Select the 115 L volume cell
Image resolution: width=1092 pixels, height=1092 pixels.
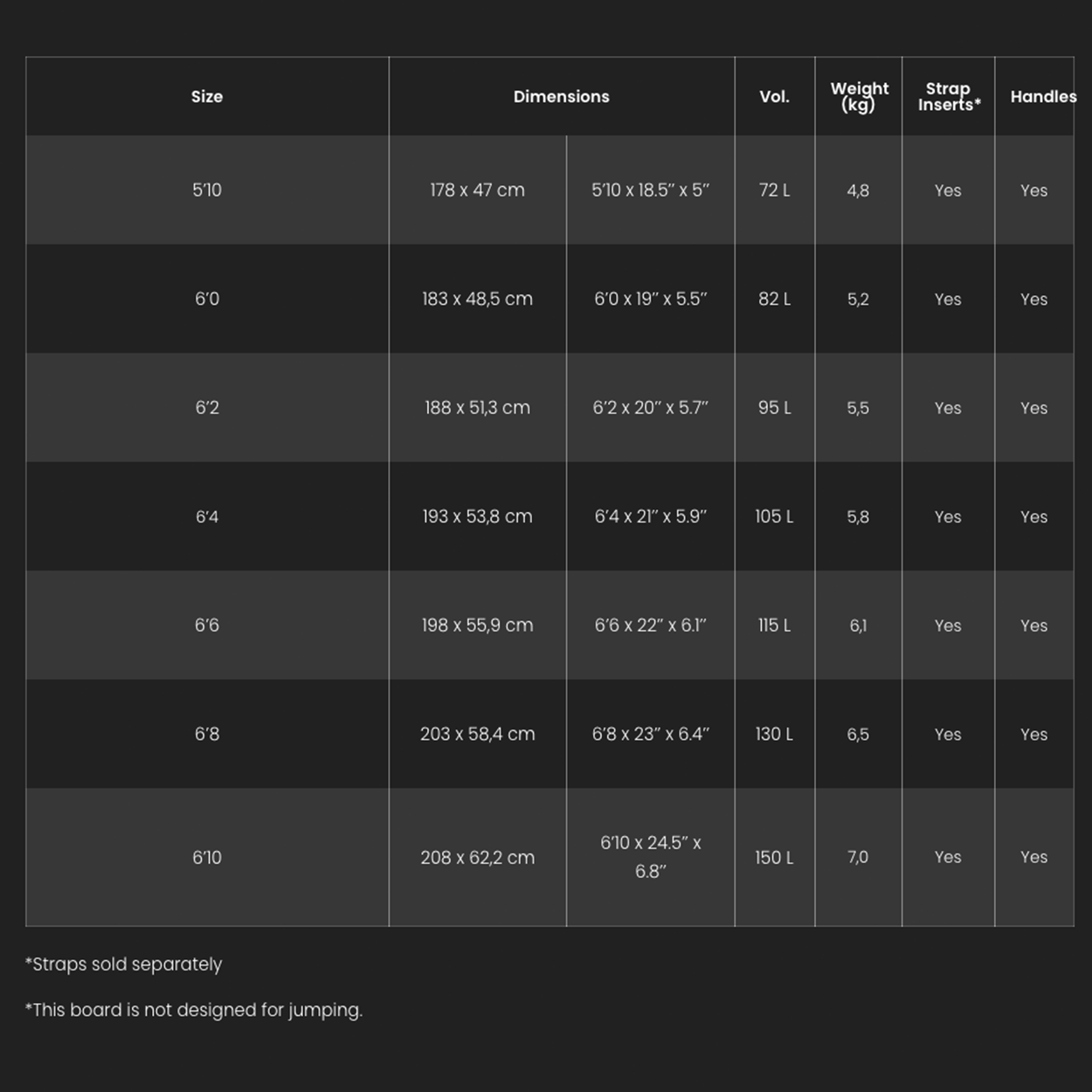[x=774, y=625]
